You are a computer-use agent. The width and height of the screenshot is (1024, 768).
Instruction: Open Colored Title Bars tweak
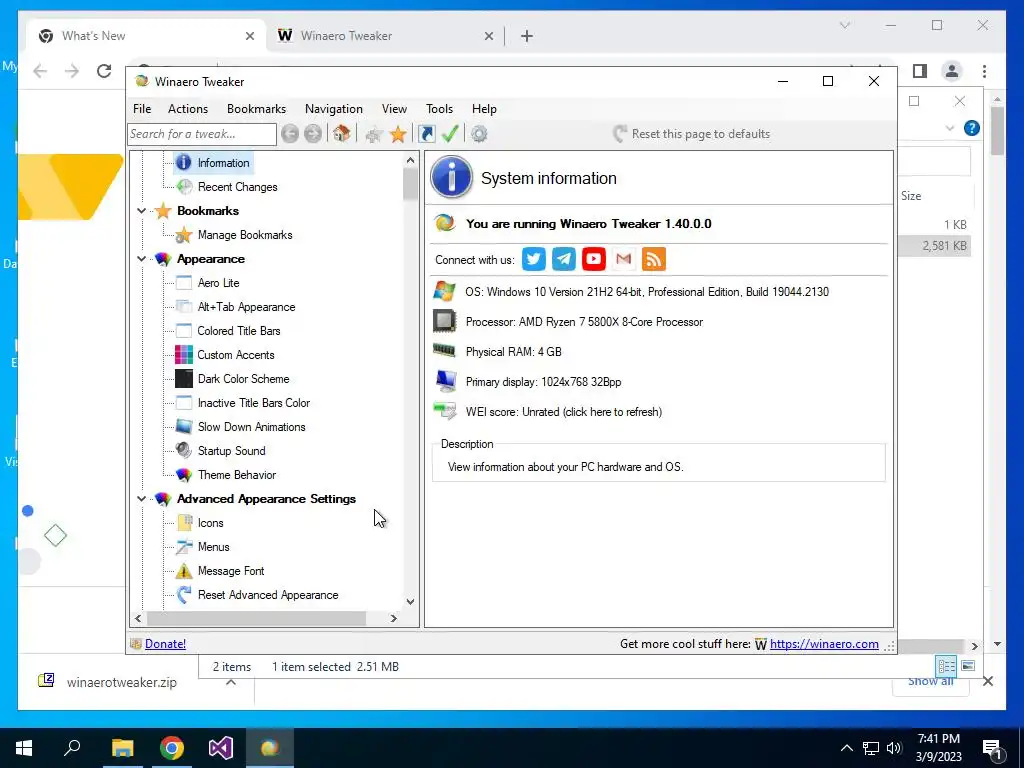[x=238, y=331]
